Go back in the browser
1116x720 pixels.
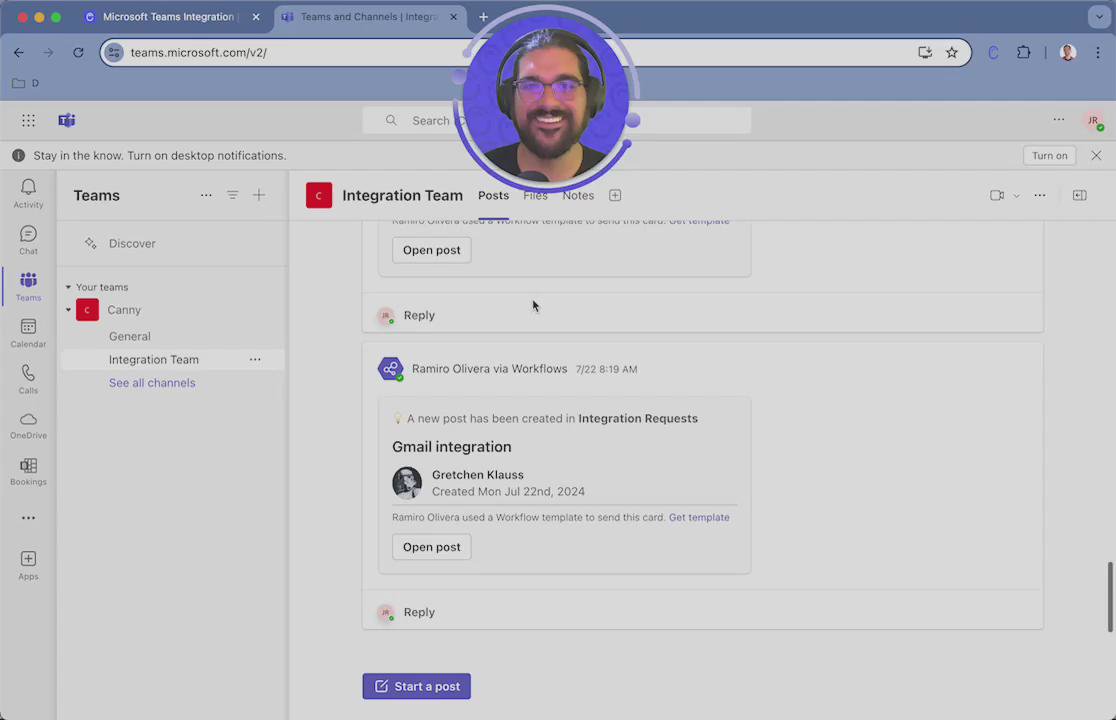(x=19, y=52)
